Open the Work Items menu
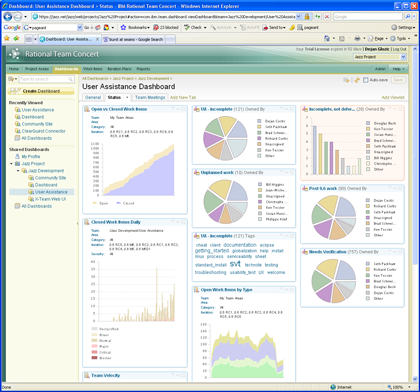The width and height of the screenshot is (420, 392). click(93, 69)
